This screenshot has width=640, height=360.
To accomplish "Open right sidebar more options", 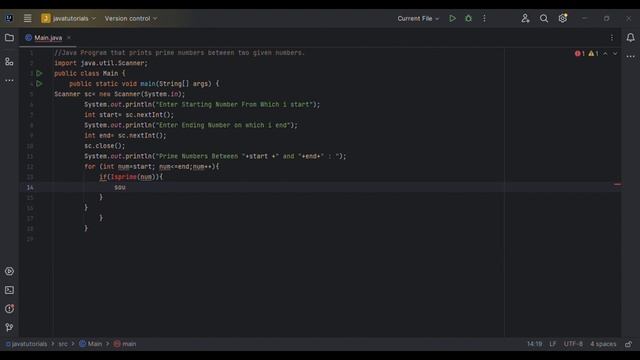I will coord(630,57).
